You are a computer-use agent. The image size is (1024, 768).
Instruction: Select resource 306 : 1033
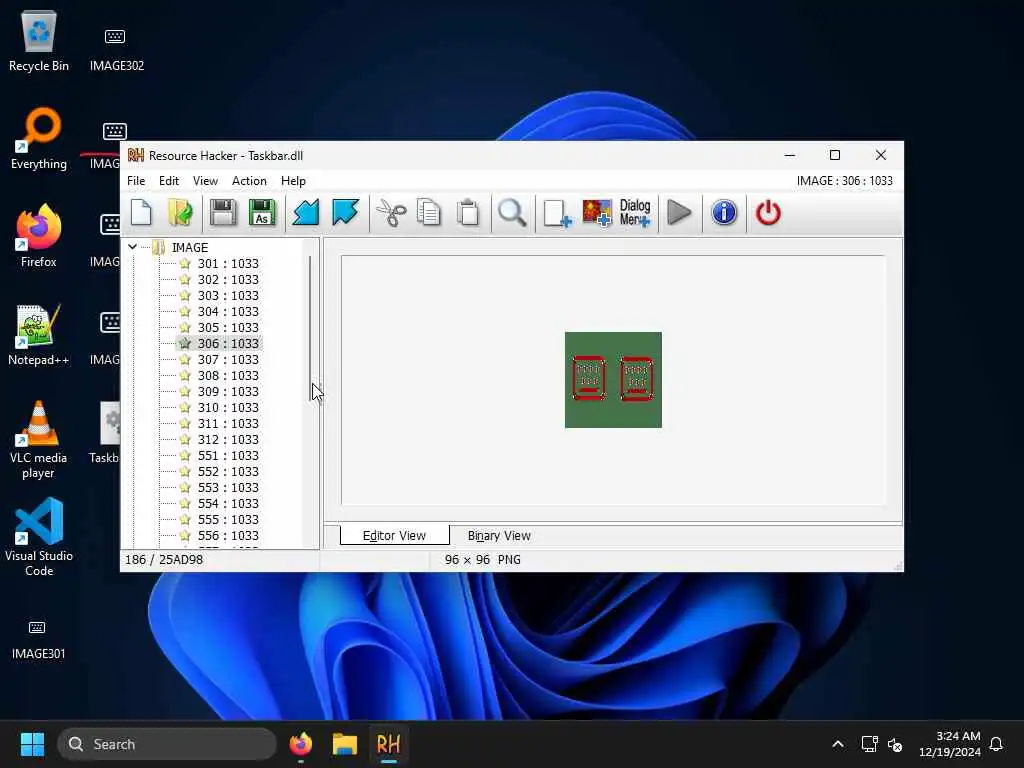pyautogui.click(x=228, y=344)
